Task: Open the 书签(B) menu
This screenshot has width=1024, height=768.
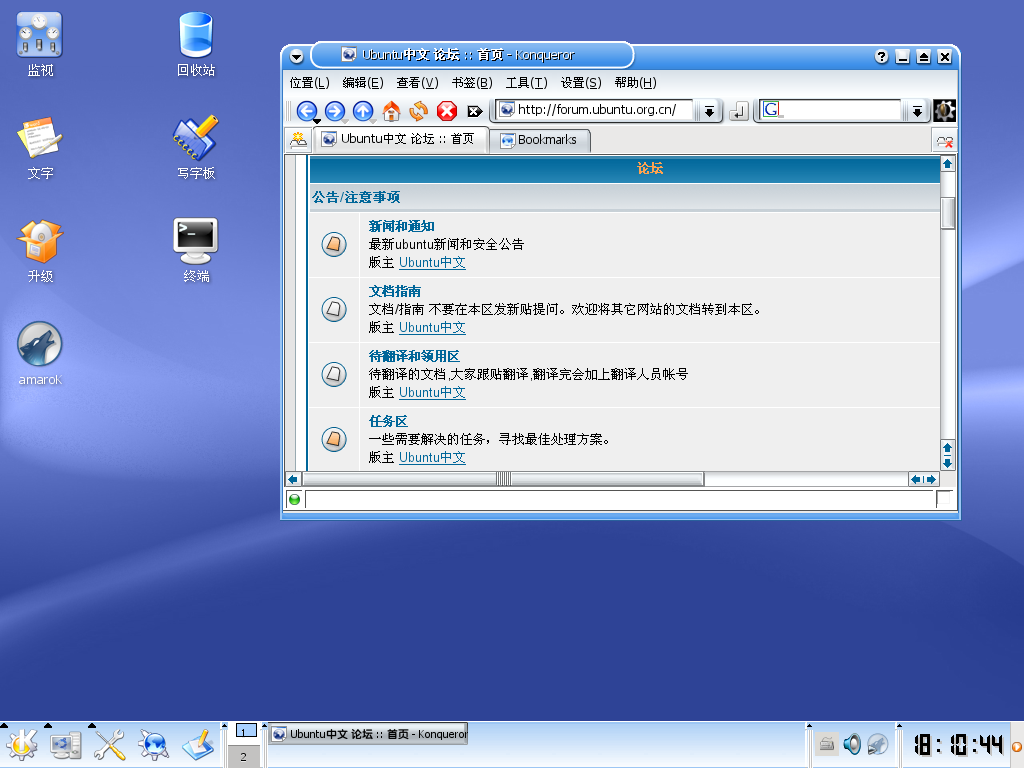Action: [x=472, y=83]
